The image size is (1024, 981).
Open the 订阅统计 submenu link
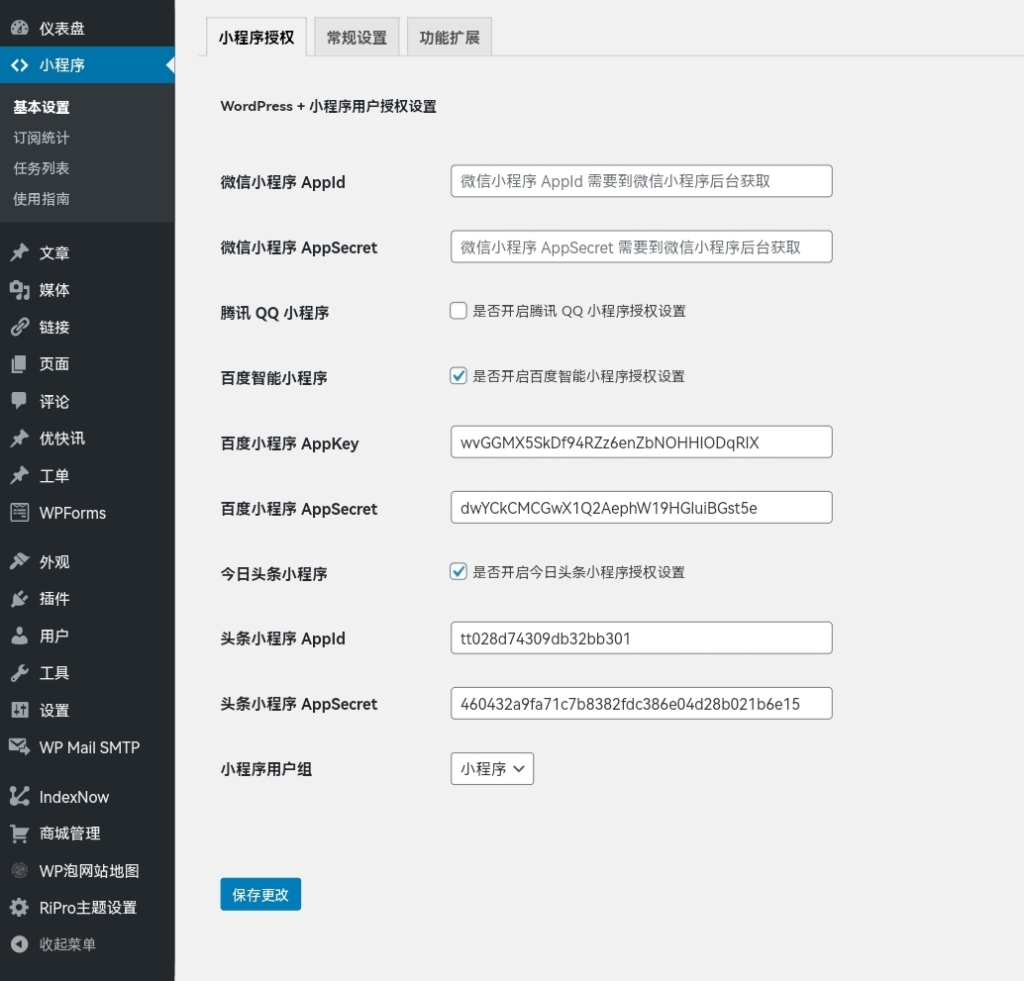click(x=41, y=138)
